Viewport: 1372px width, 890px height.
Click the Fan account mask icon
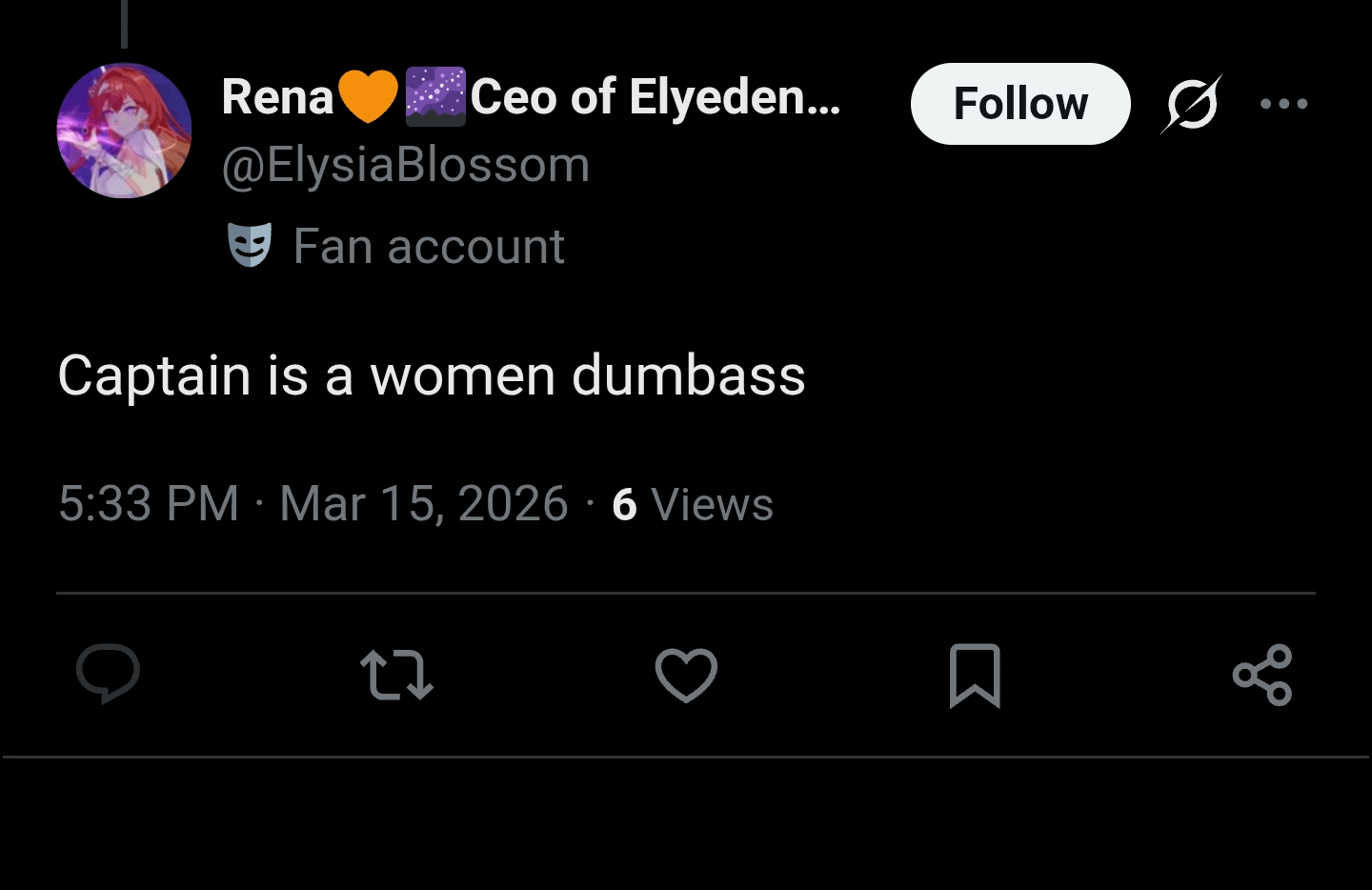tap(250, 246)
